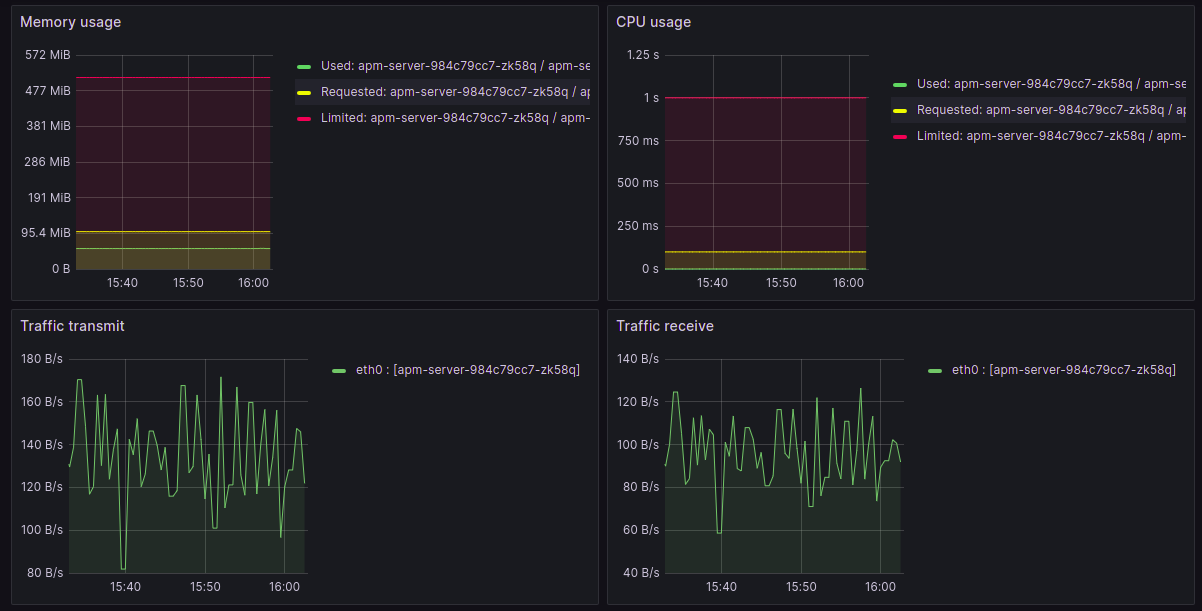Open the CPU usage panel title menu
Screen dimensions: 1202x611
pyautogui.click(x=653, y=22)
